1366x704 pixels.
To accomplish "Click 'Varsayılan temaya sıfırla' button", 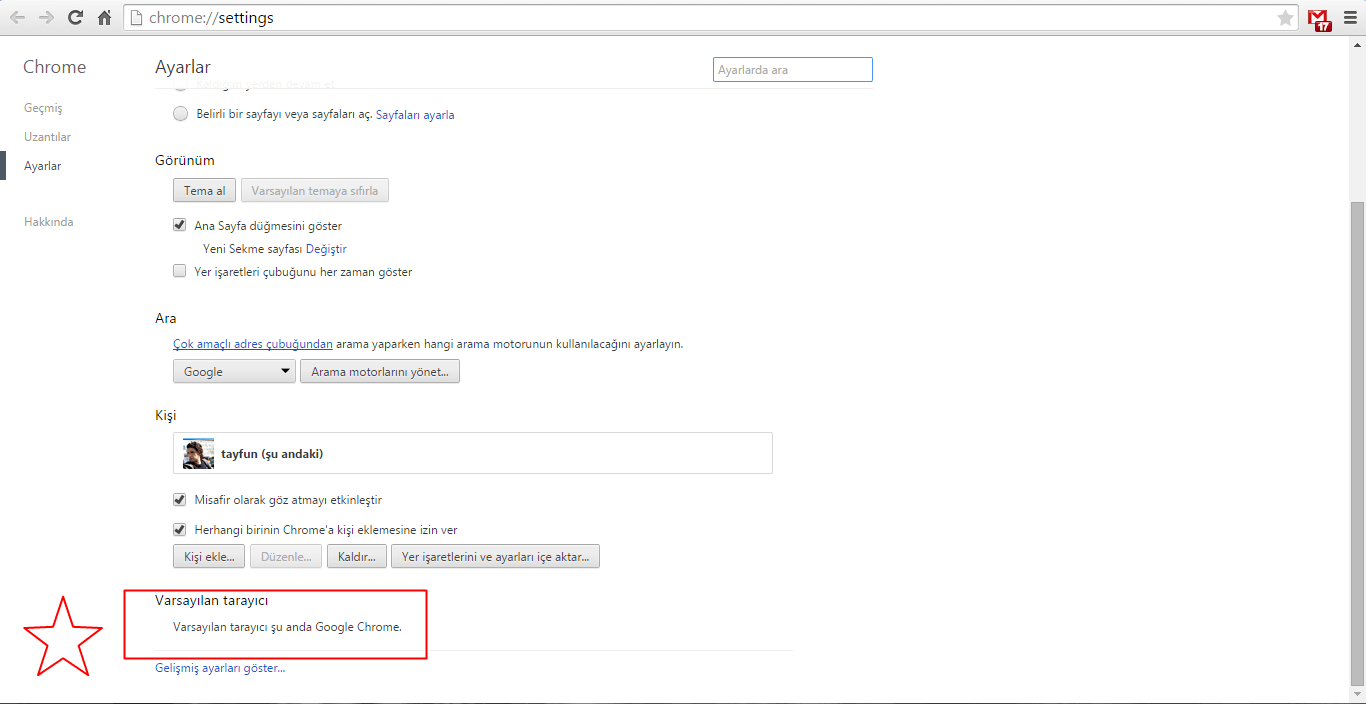I will pos(315,191).
